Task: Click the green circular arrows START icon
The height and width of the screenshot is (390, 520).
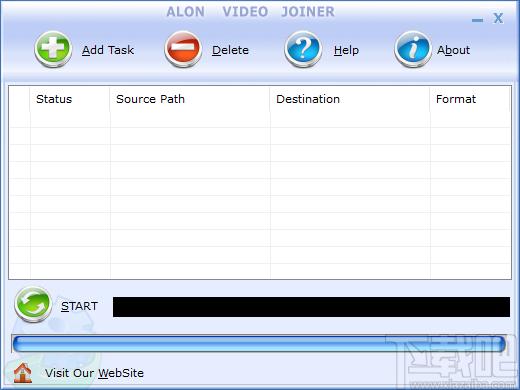Action: [33, 304]
